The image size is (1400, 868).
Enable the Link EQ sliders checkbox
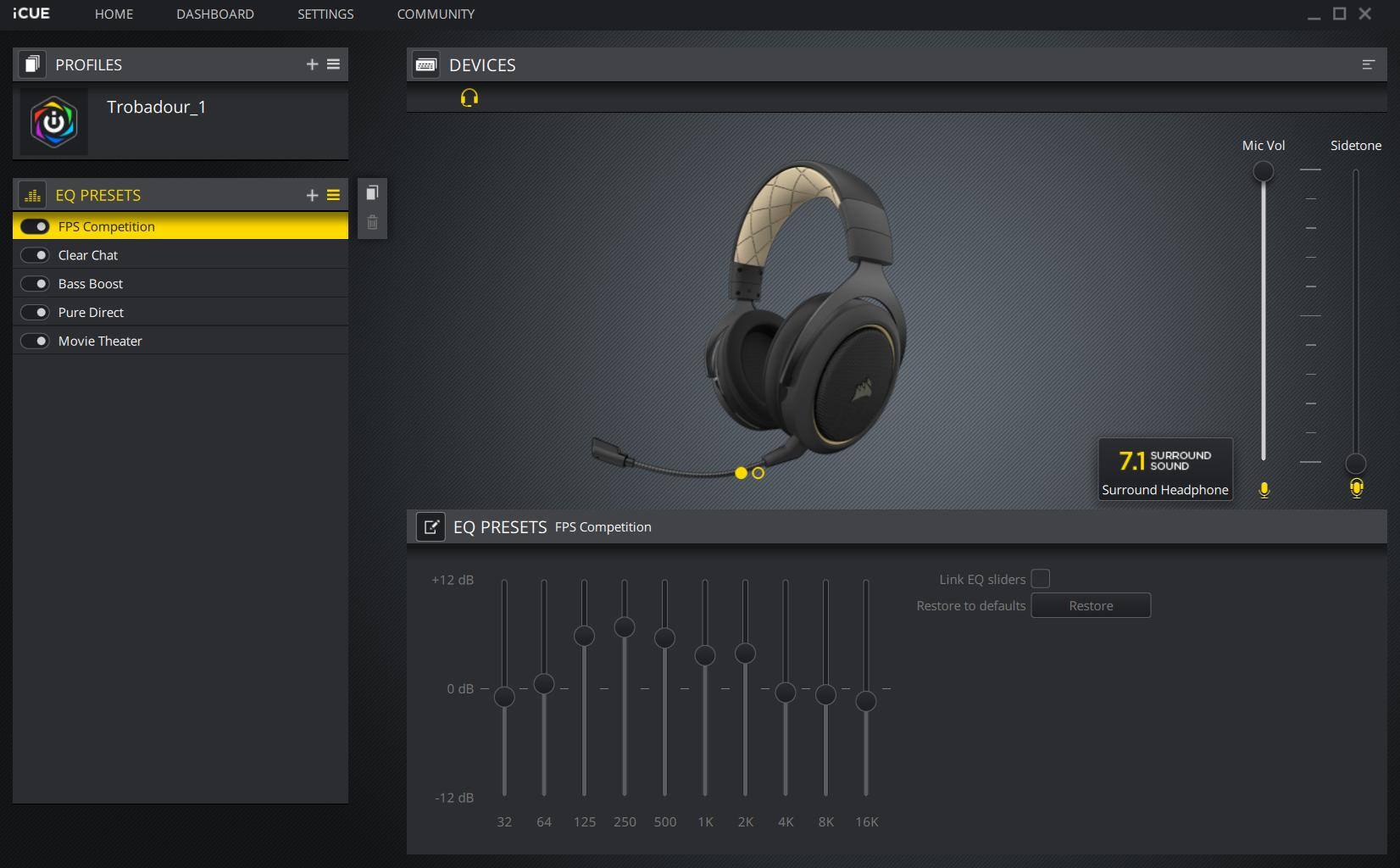(x=1040, y=579)
